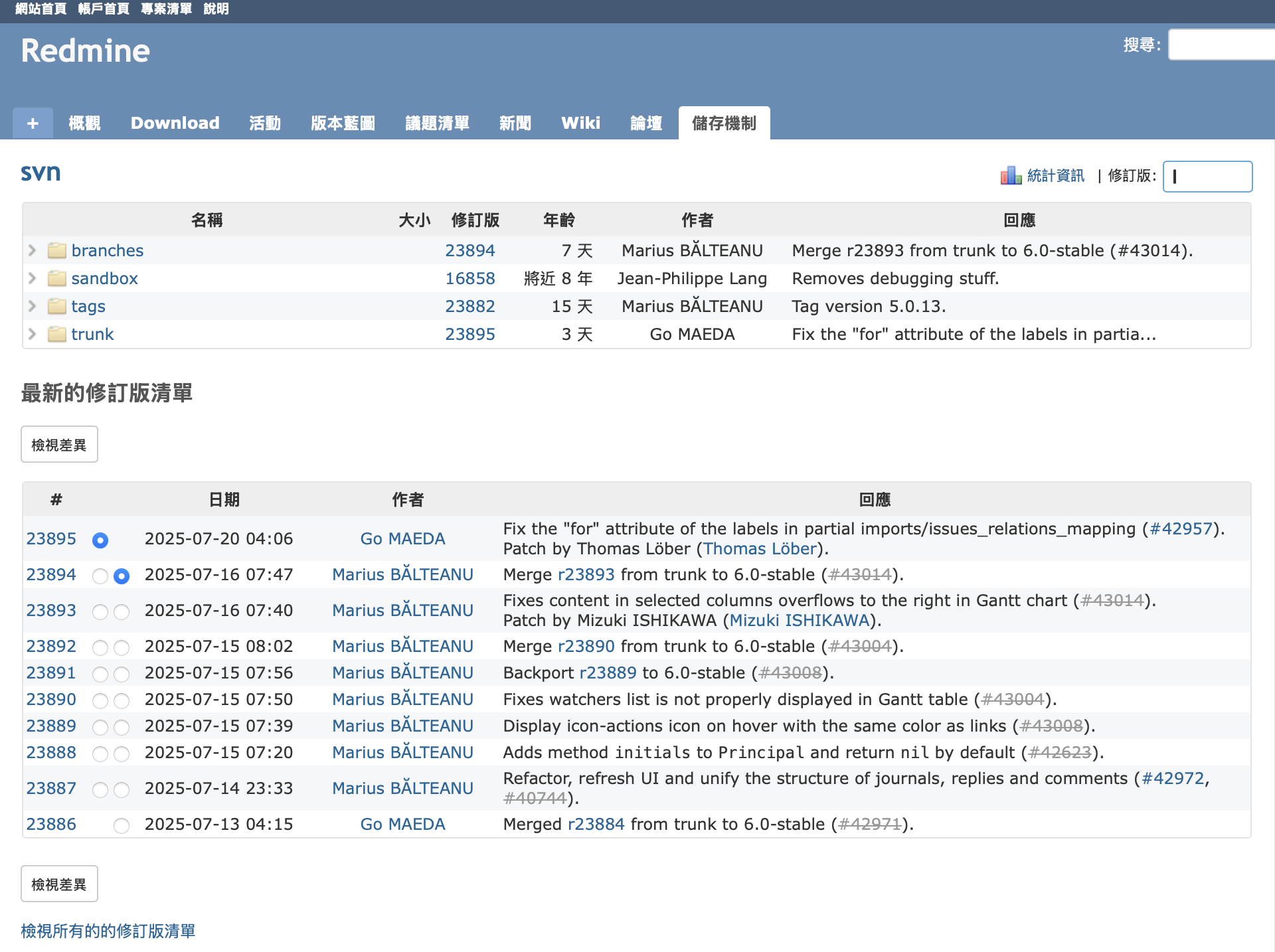This screenshot has width=1275, height=952.
Task: Select first radio for revision 23895
Action: [x=100, y=540]
